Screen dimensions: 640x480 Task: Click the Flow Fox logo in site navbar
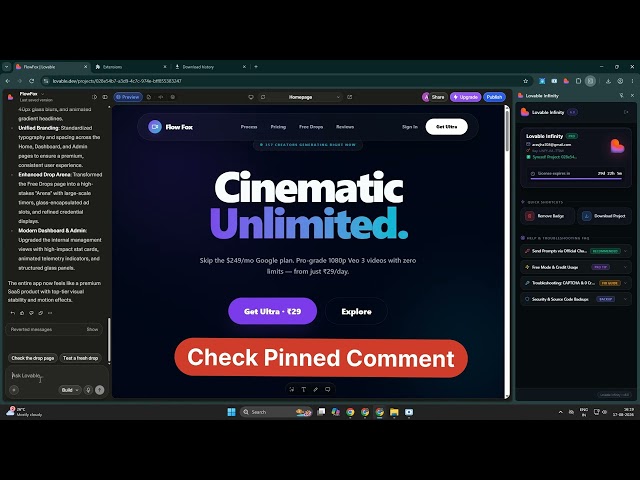[170, 127]
